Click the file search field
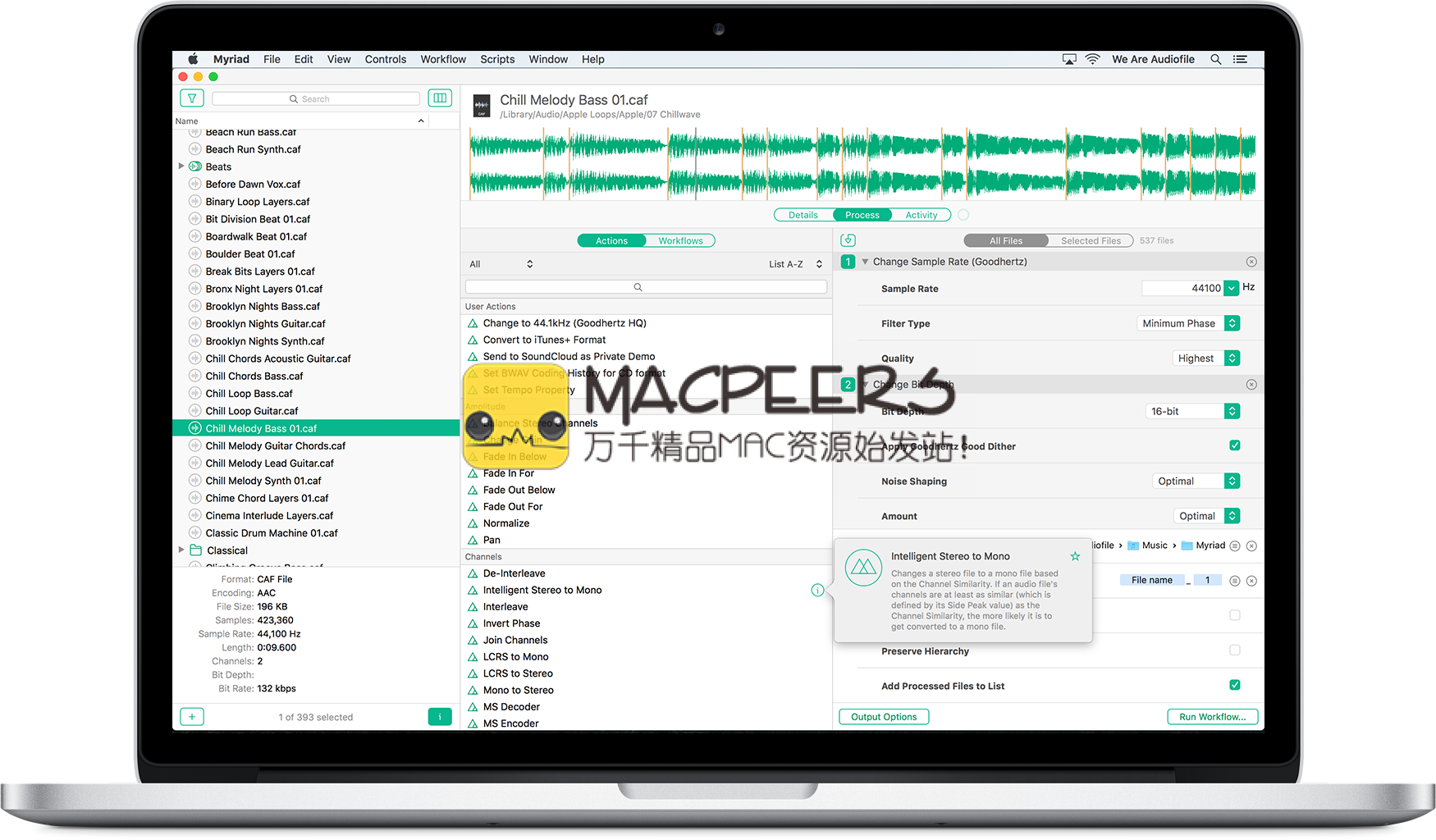1436x840 pixels. click(x=316, y=98)
